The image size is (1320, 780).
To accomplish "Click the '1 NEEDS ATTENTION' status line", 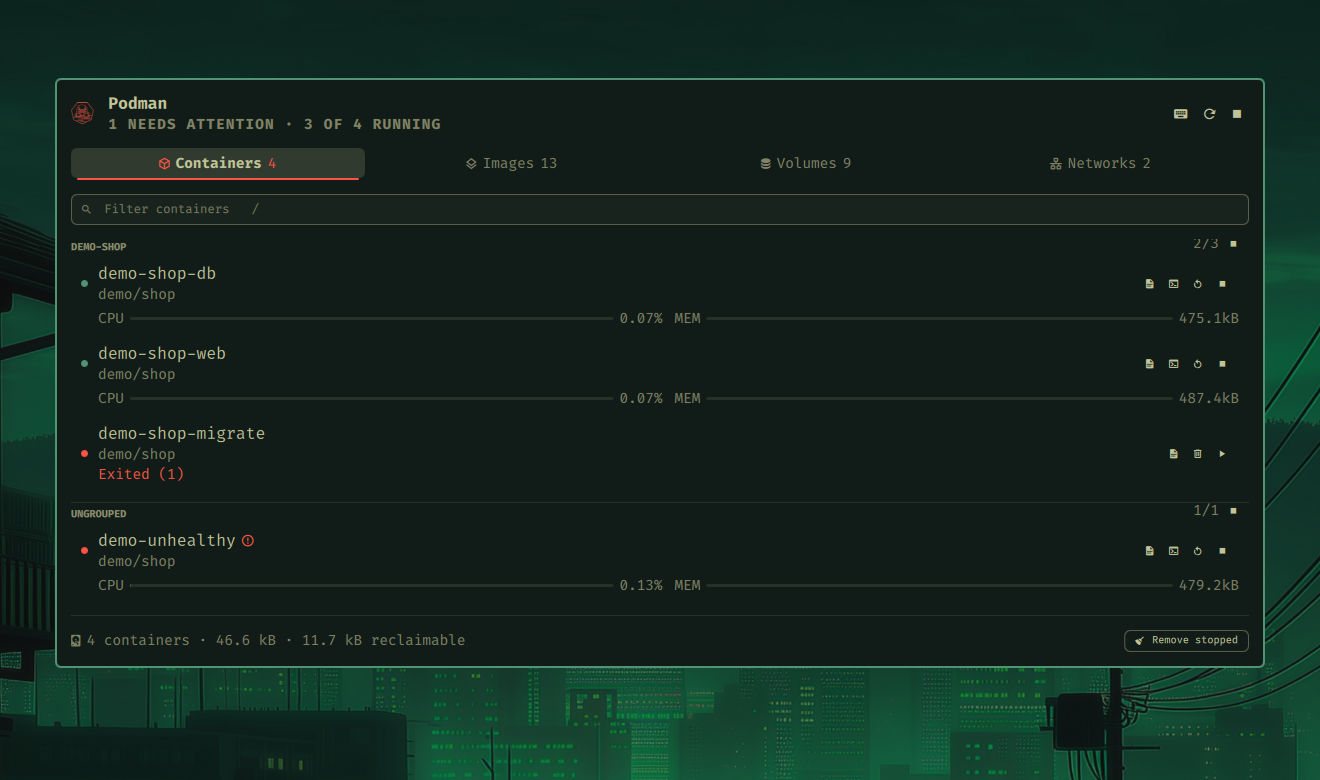I will [x=274, y=124].
